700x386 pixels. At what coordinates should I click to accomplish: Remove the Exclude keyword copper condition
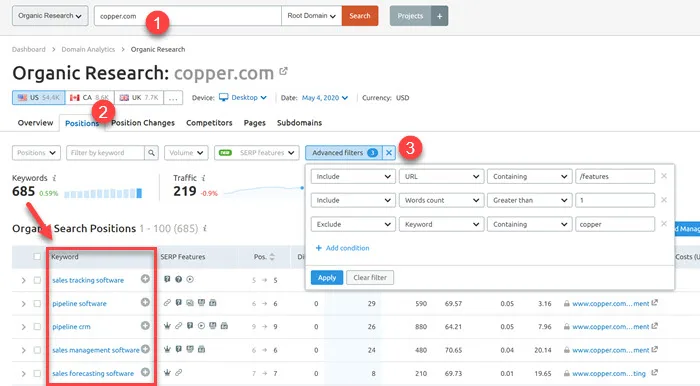click(x=664, y=224)
